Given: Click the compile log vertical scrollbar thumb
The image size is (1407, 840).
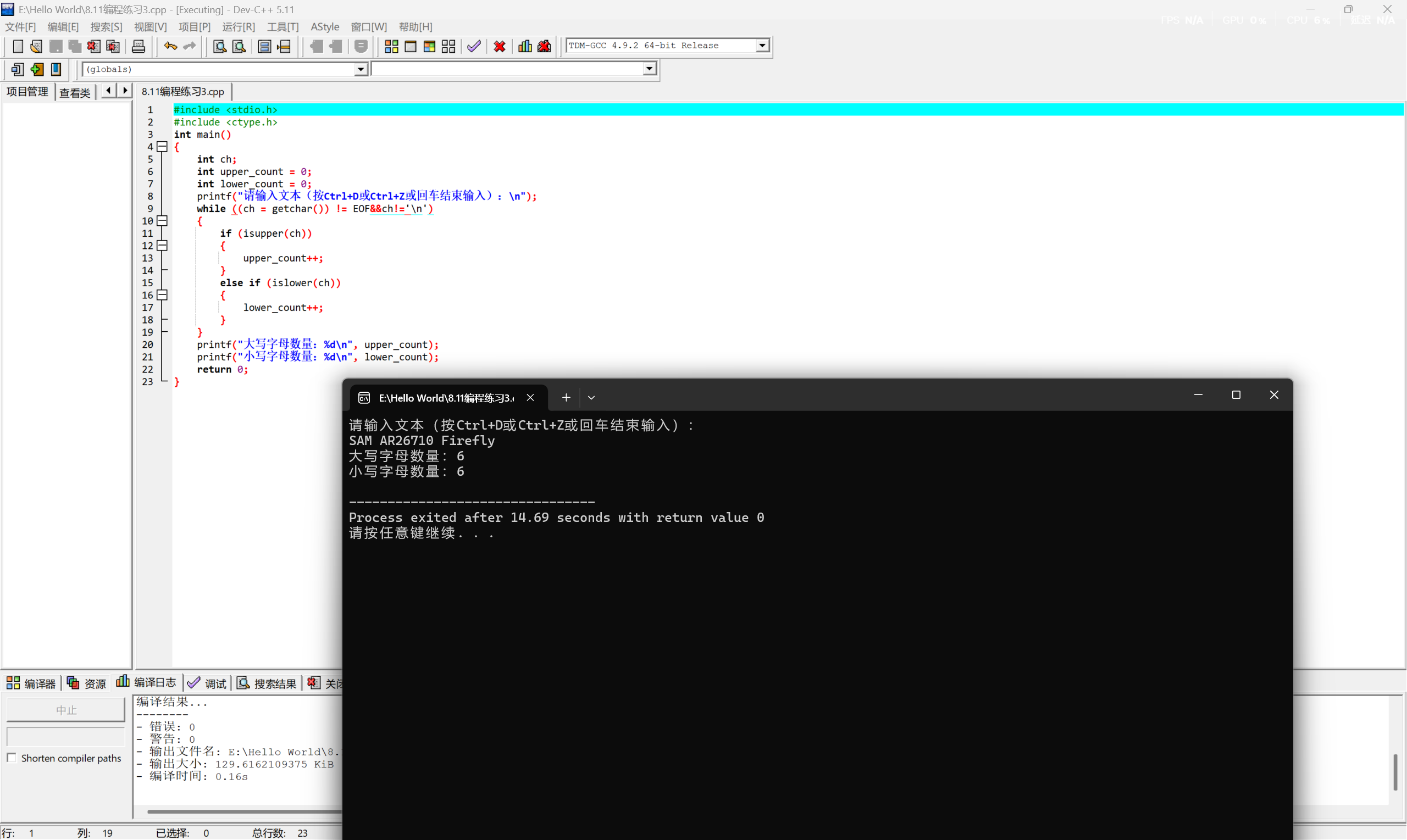Looking at the screenshot, I should point(1395,771).
